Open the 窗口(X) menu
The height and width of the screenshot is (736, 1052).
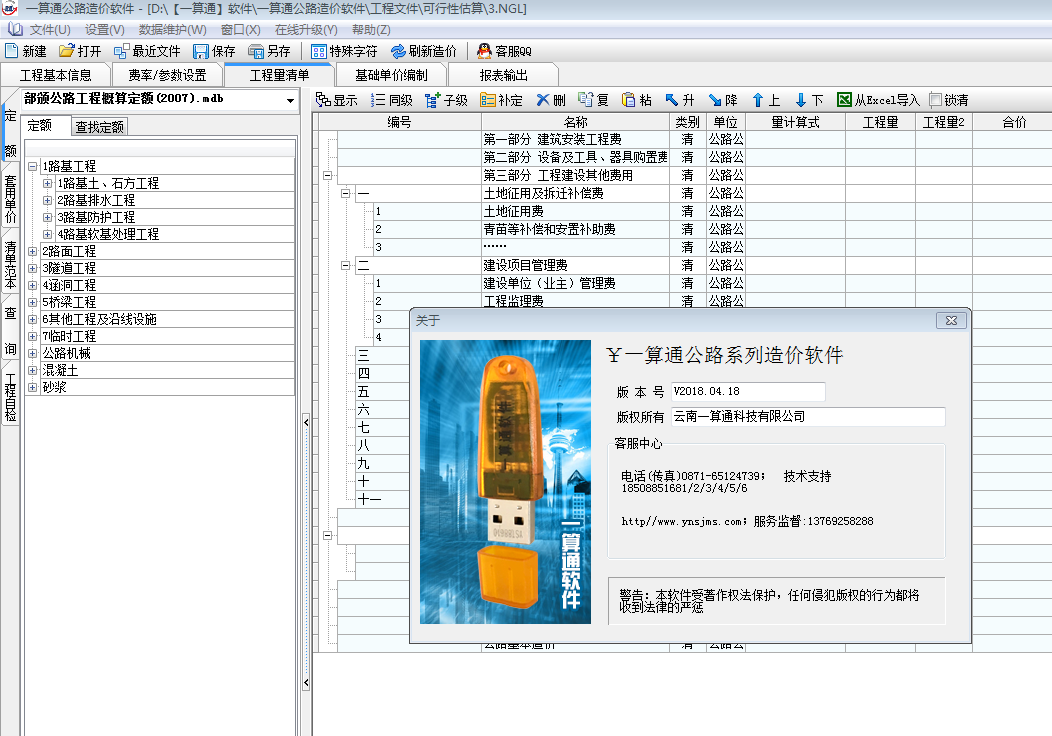pyautogui.click(x=240, y=30)
